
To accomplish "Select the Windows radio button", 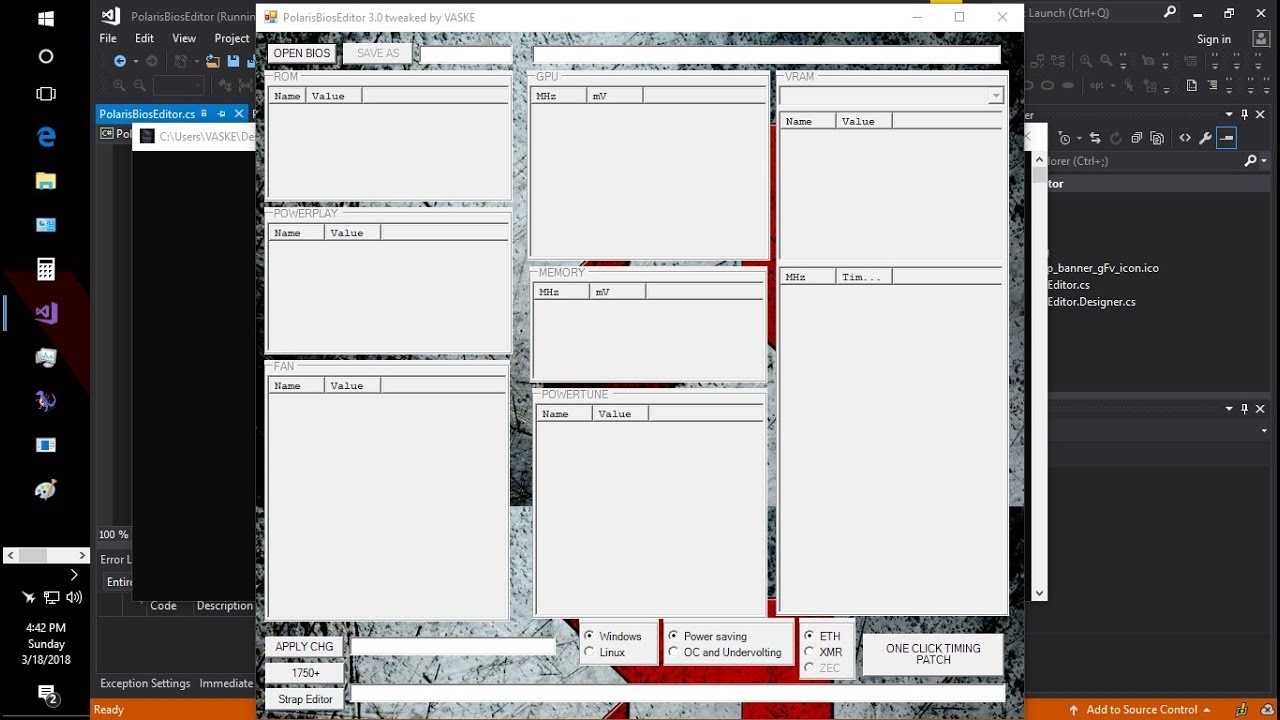I will click(x=589, y=636).
